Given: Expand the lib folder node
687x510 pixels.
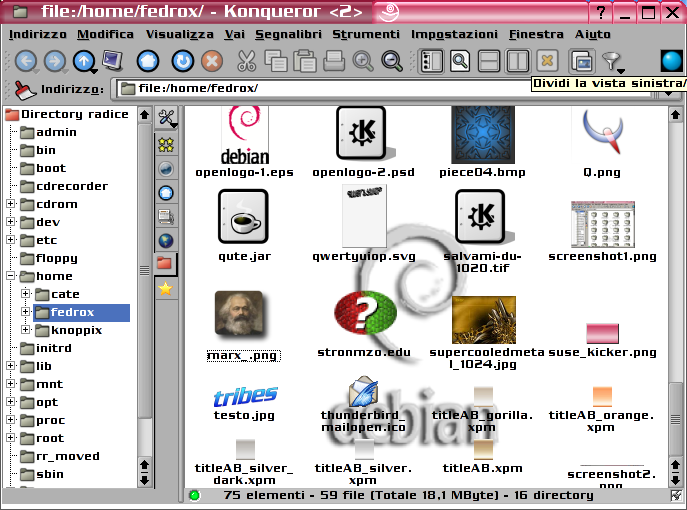Looking at the screenshot, I should click(11, 365).
